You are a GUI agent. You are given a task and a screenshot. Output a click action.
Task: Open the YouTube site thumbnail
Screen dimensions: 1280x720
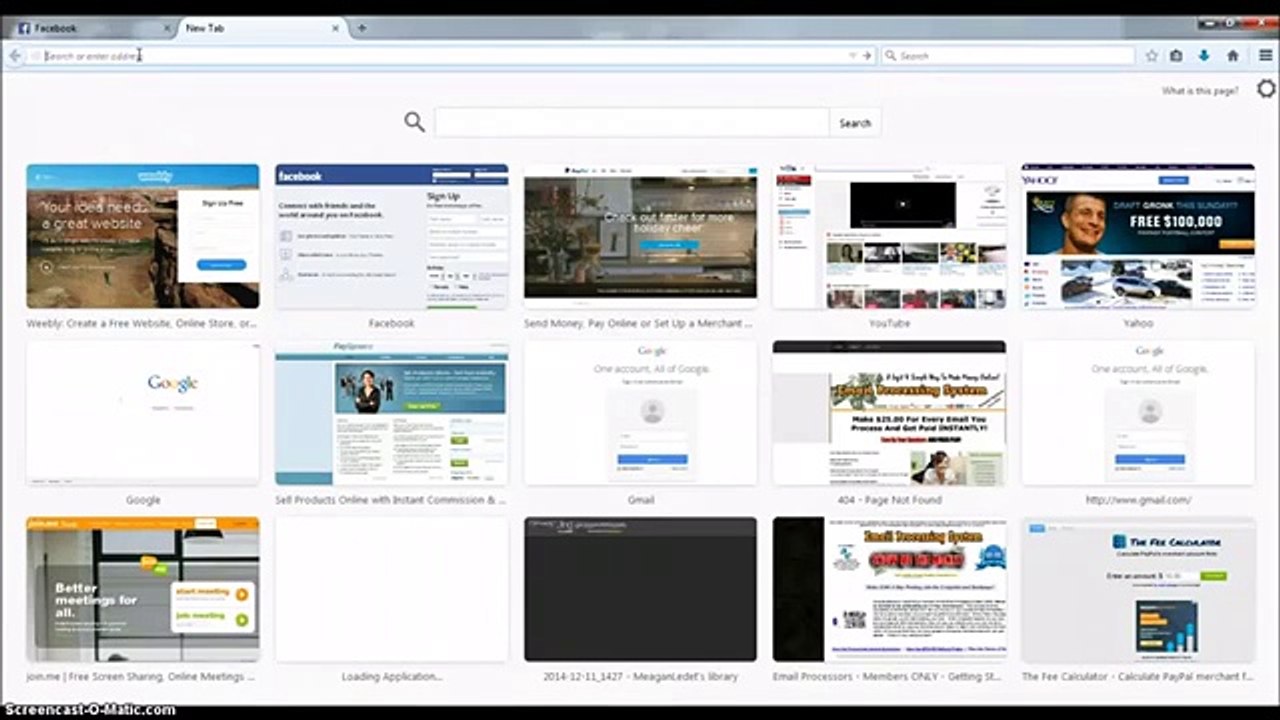(x=890, y=237)
